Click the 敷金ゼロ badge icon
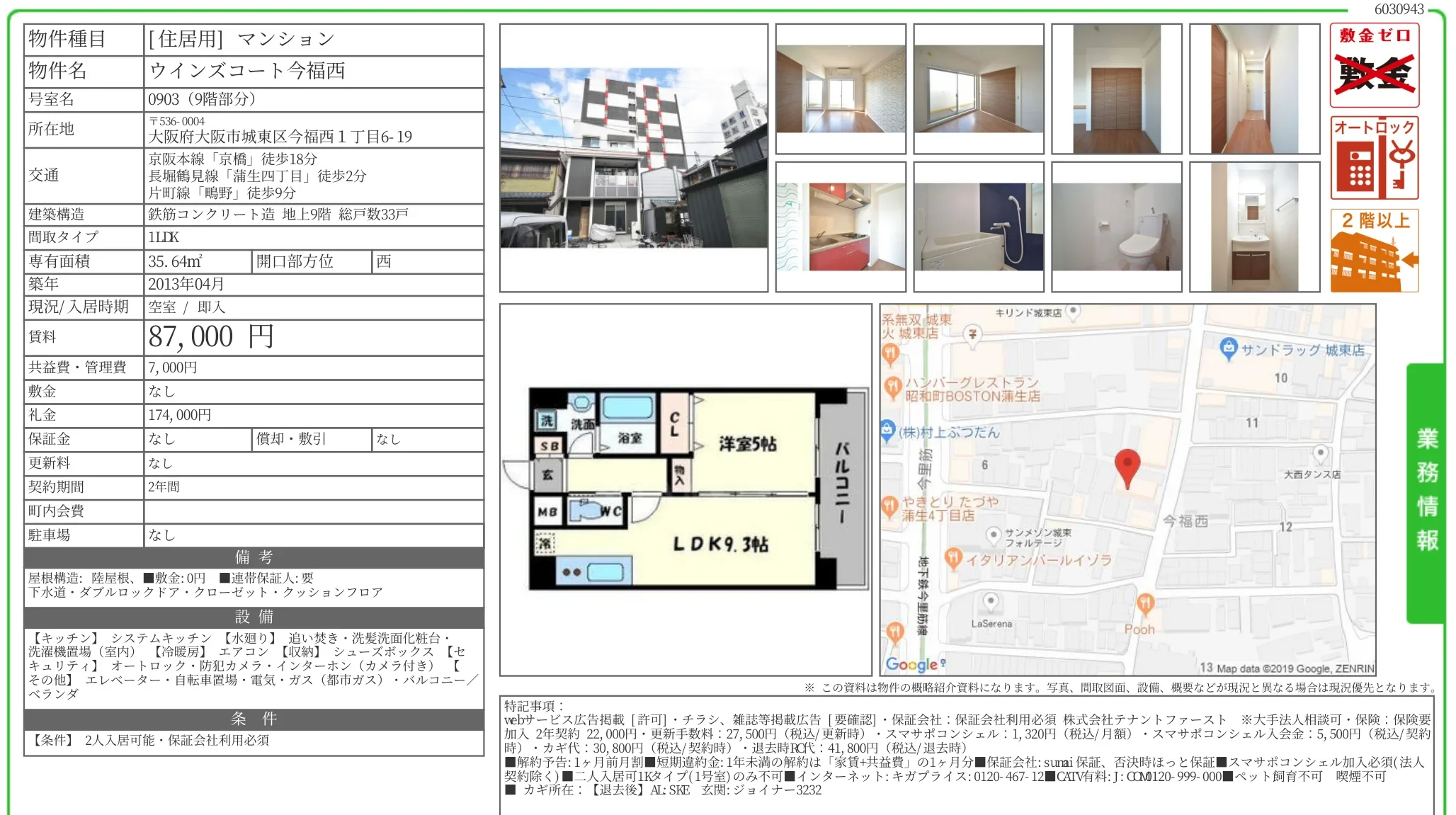 click(1374, 65)
